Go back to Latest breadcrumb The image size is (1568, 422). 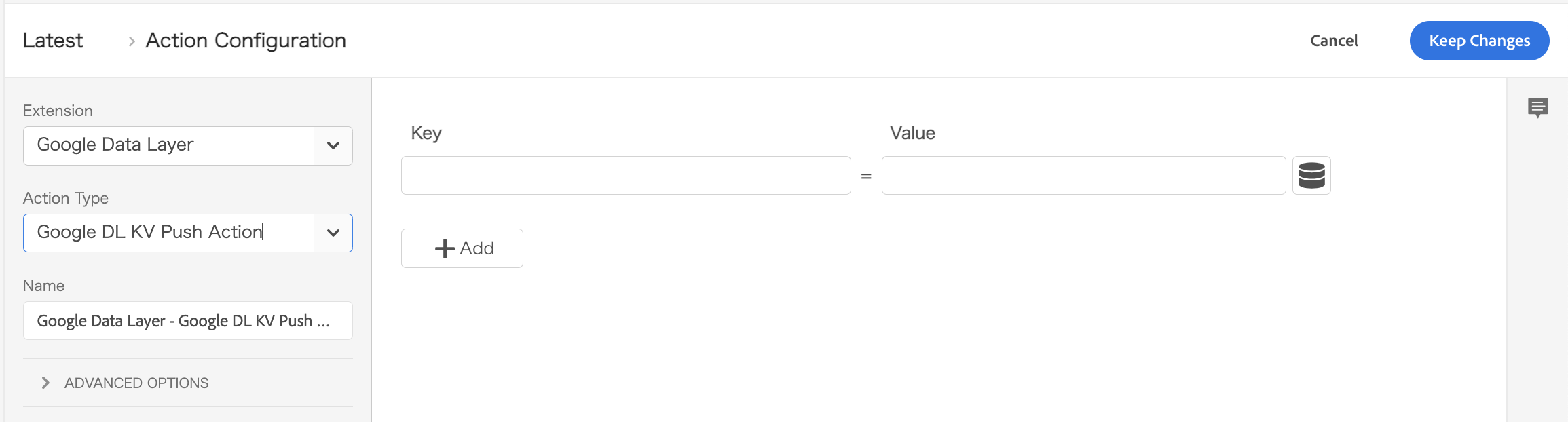coord(53,41)
